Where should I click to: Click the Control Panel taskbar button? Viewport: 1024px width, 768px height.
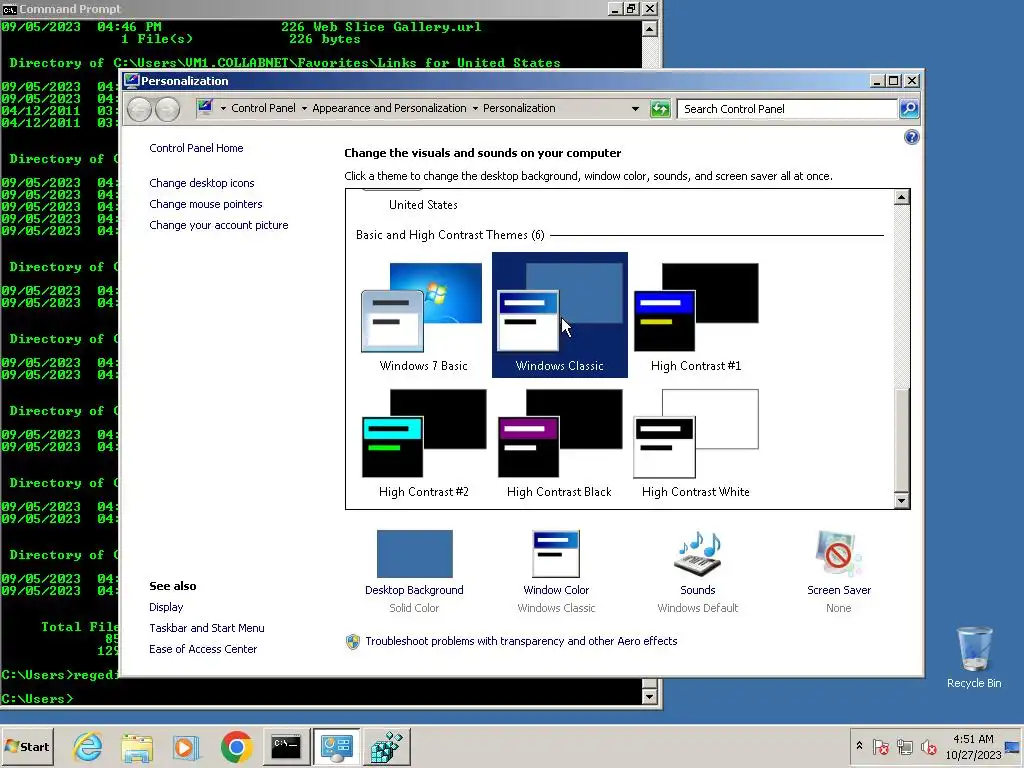pyautogui.click(x=336, y=746)
